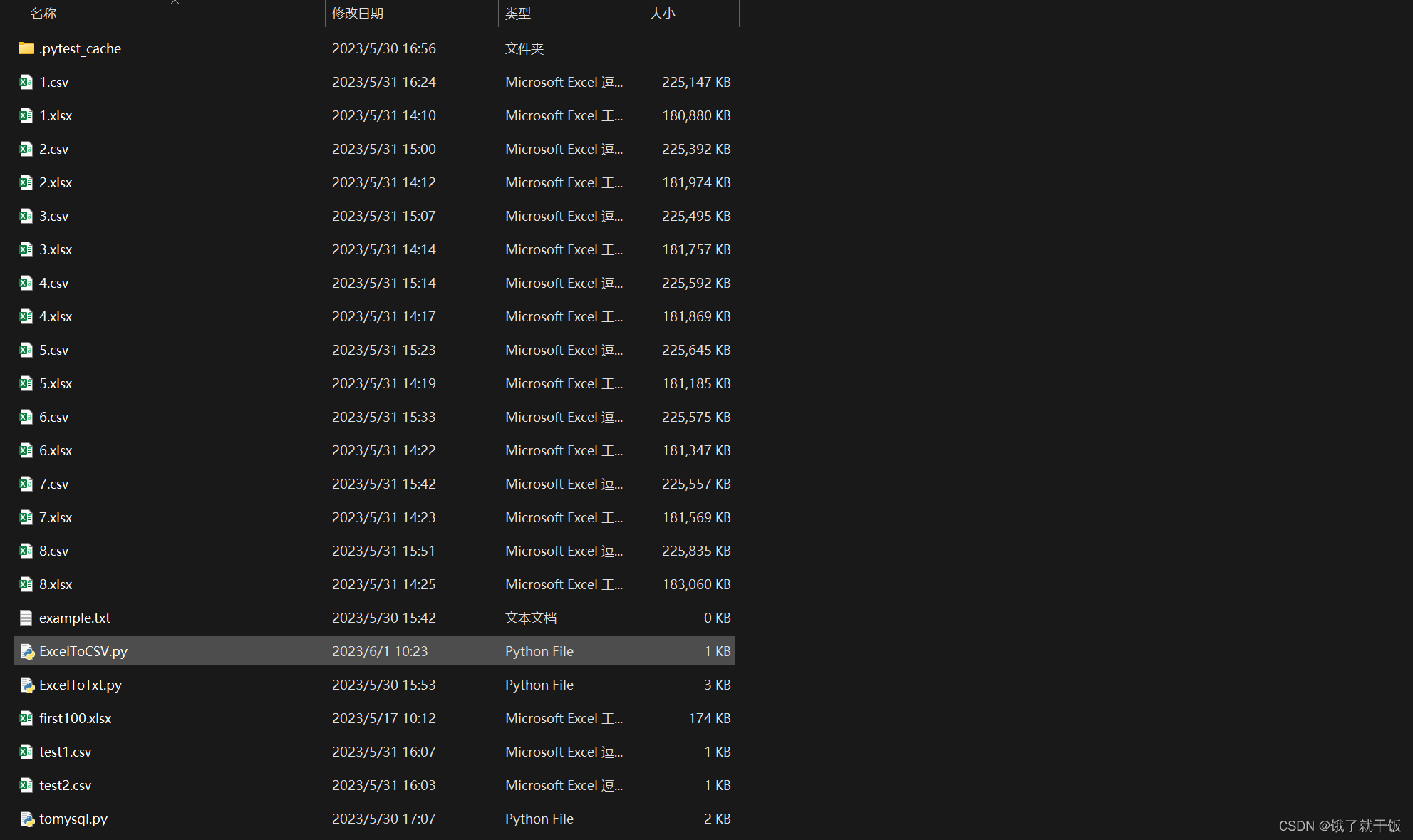The width and height of the screenshot is (1413, 840).
Task: Select the file name tomysql.py
Action: coord(73,819)
